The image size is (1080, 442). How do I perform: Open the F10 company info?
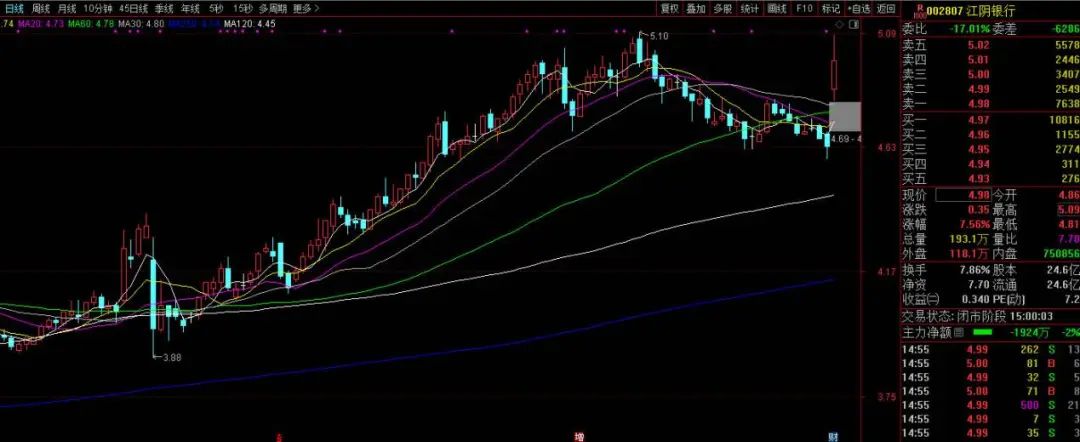tap(804, 9)
